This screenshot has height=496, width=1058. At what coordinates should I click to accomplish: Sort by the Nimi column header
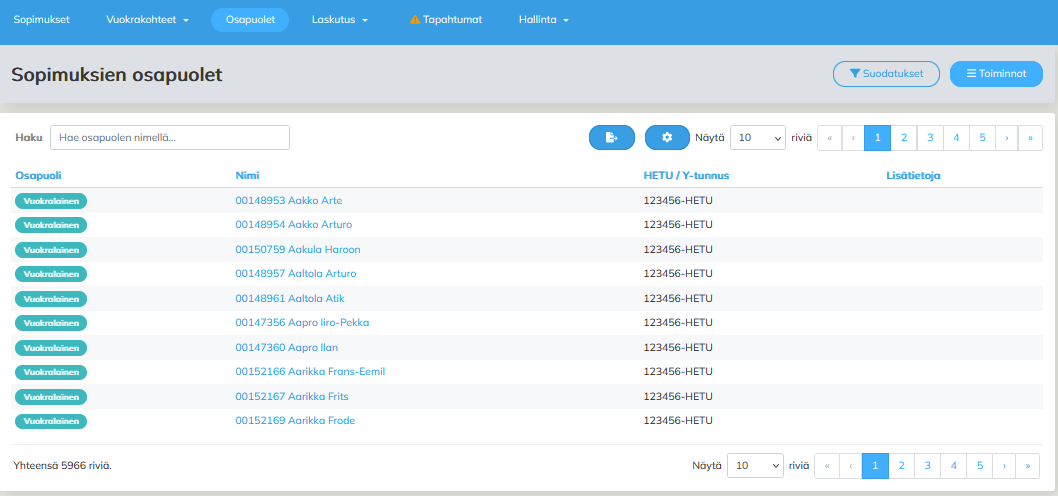(x=247, y=176)
